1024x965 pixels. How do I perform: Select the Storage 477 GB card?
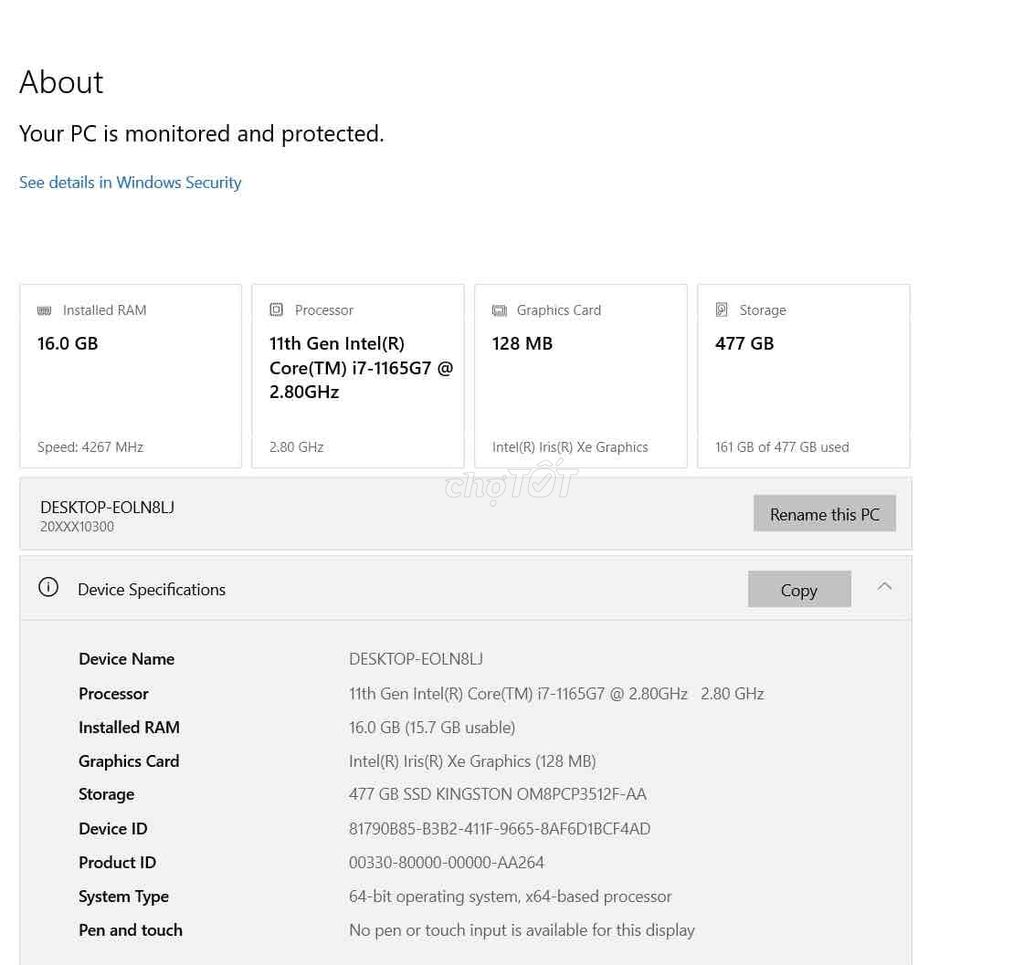[x=804, y=376]
